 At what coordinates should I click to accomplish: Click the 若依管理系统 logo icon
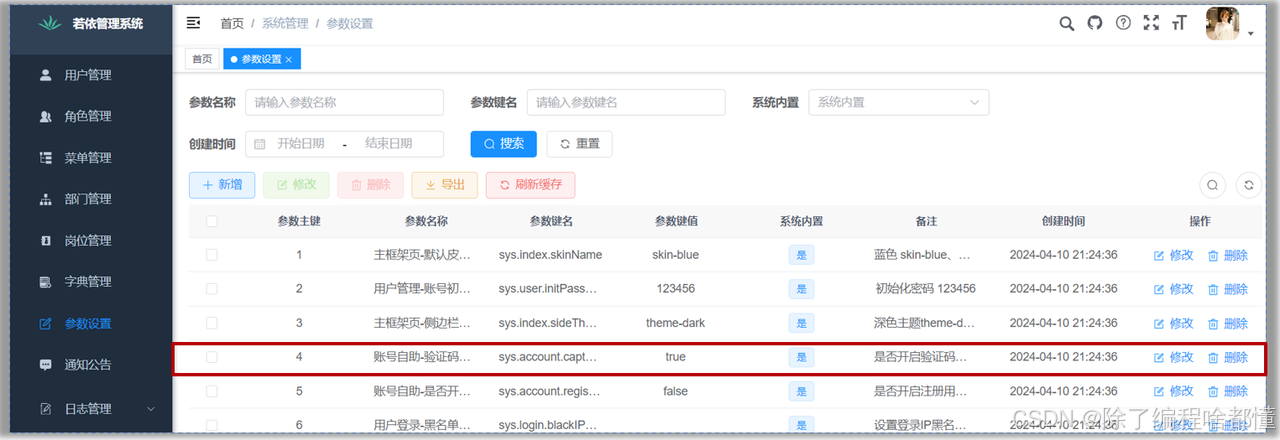49,23
